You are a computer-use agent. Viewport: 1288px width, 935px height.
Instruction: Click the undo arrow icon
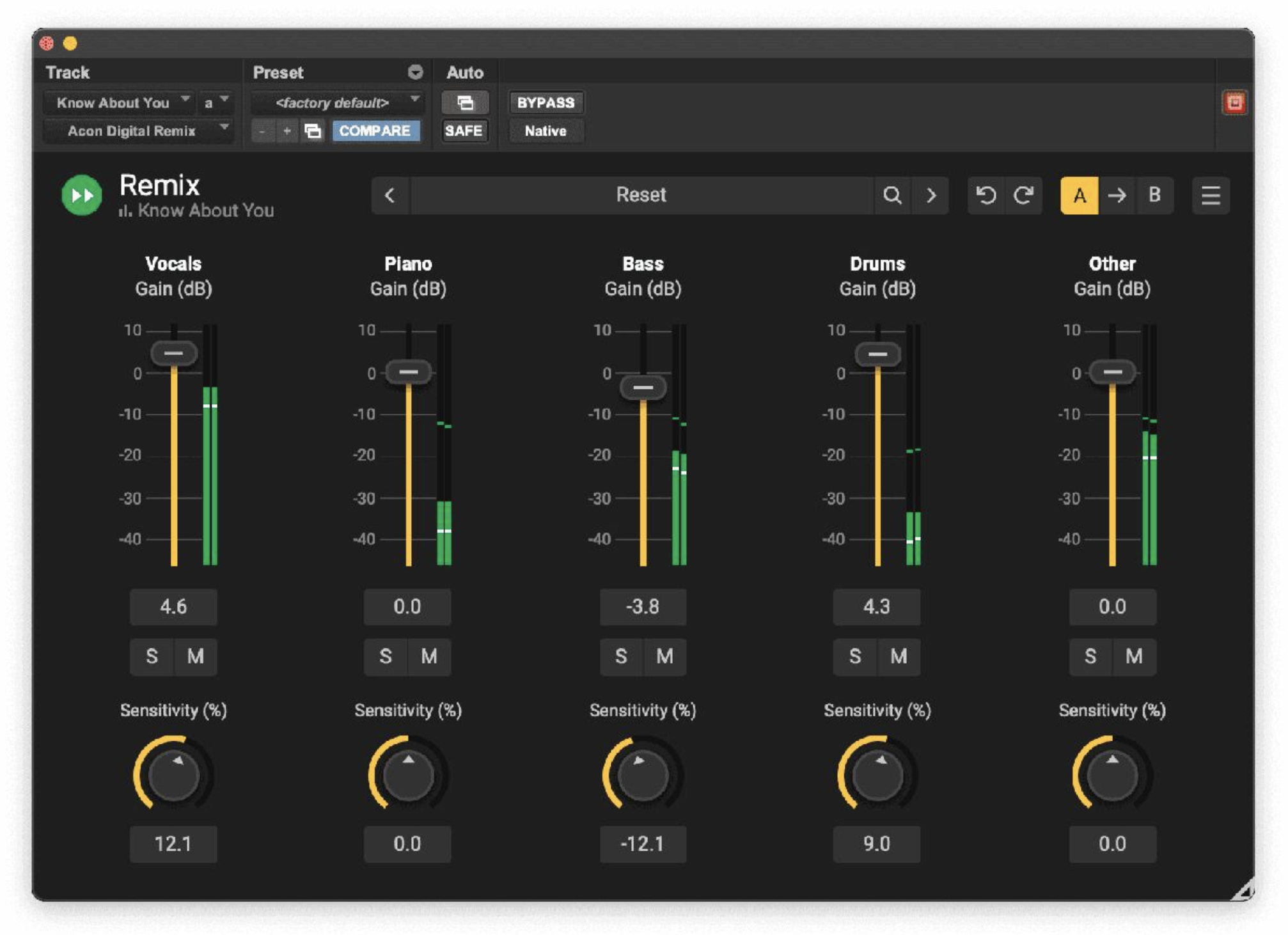(x=986, y=195)
